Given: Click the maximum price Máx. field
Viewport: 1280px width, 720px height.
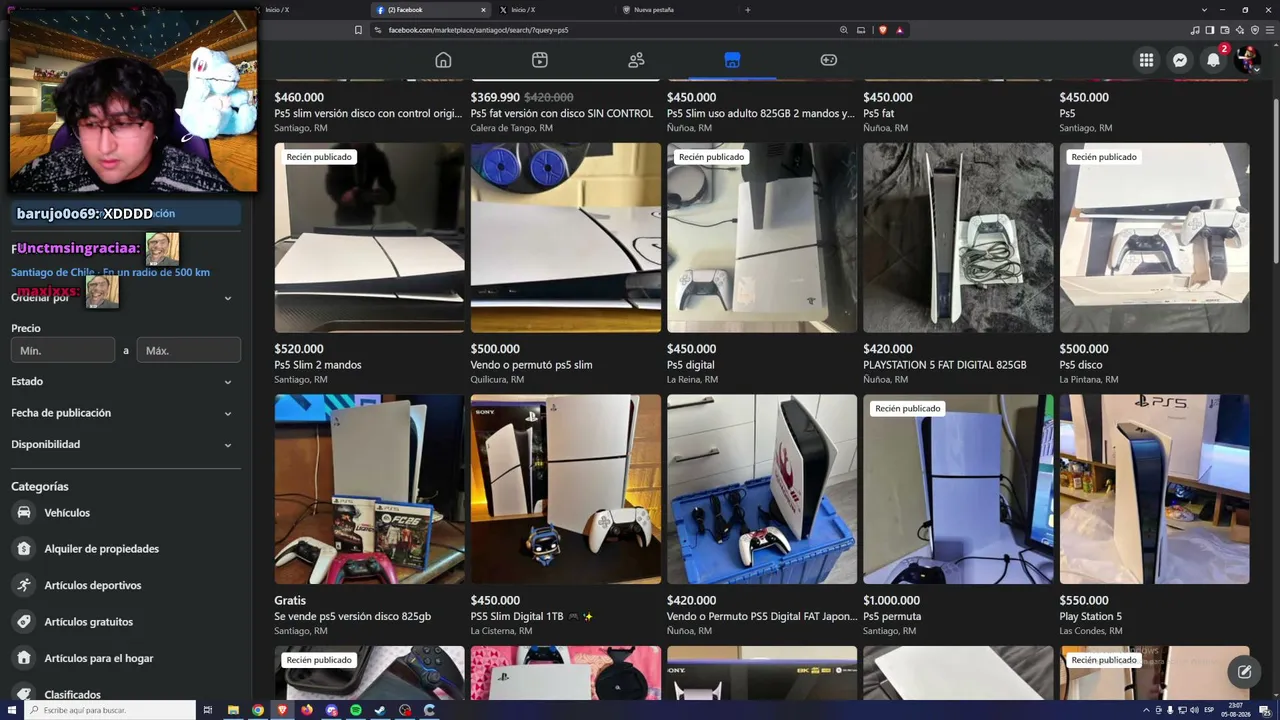Looking at the screenshot, I should (188, 351).
